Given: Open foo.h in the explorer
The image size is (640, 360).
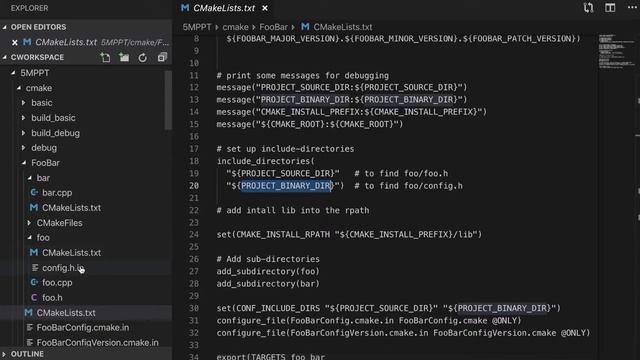Looking at the screenshot, I should pos(52,298).
